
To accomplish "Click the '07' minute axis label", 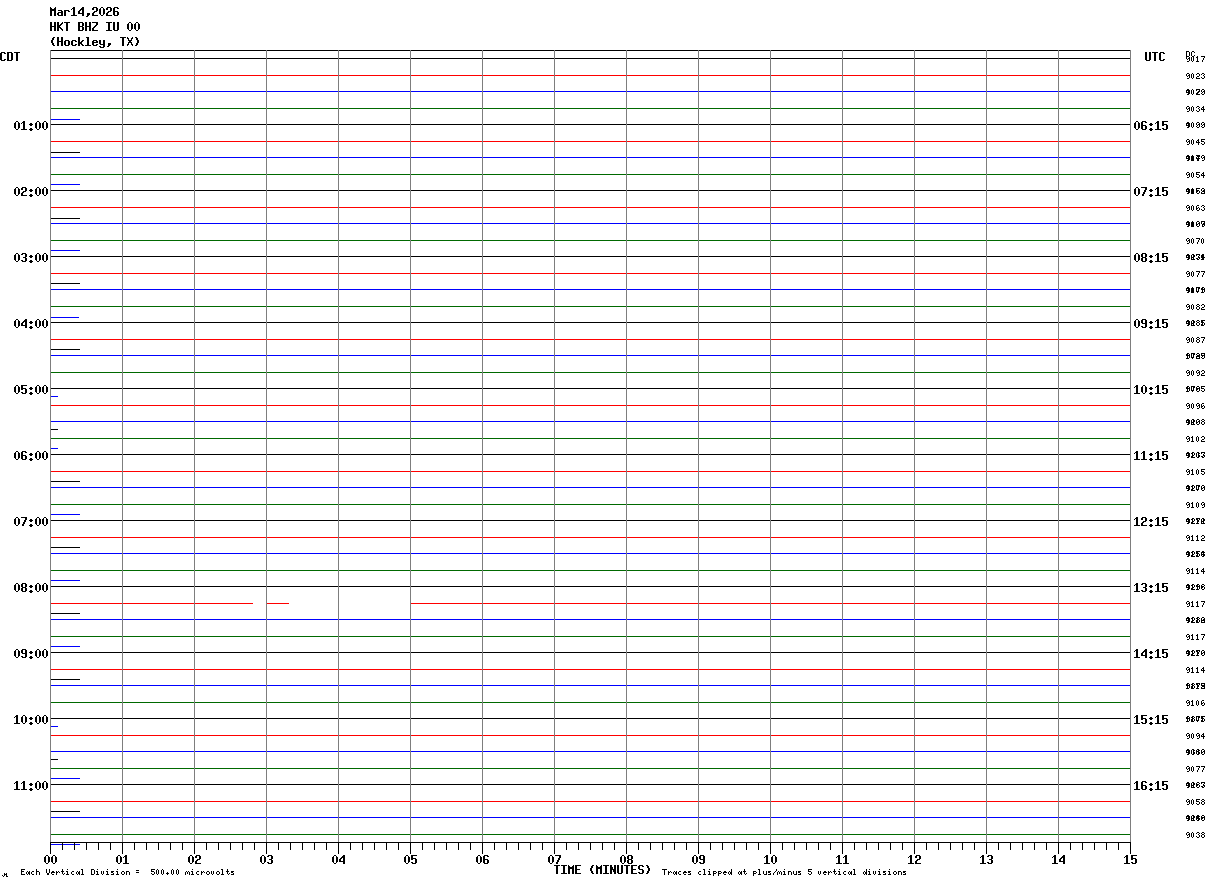I will click(554, 859).
